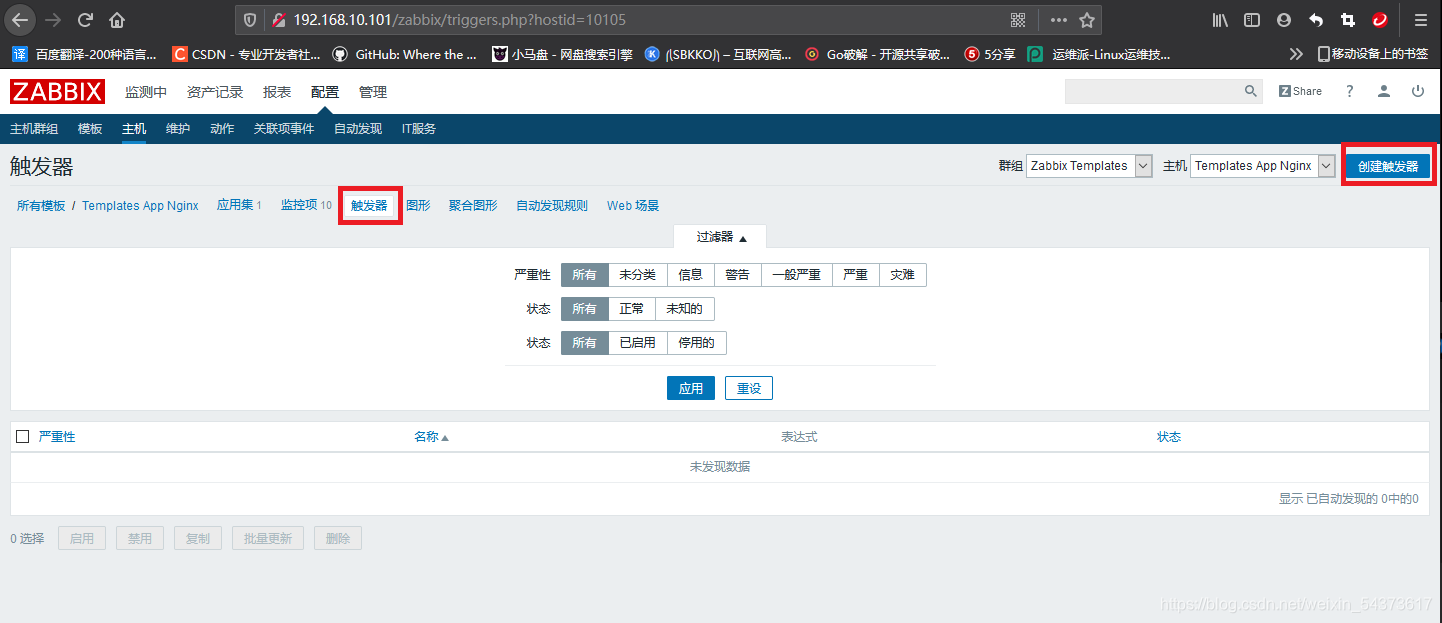Viewport: 1442px width, 623px height.
Task: Open the 小马盘 bookmark
Action: tap(562, 54)
